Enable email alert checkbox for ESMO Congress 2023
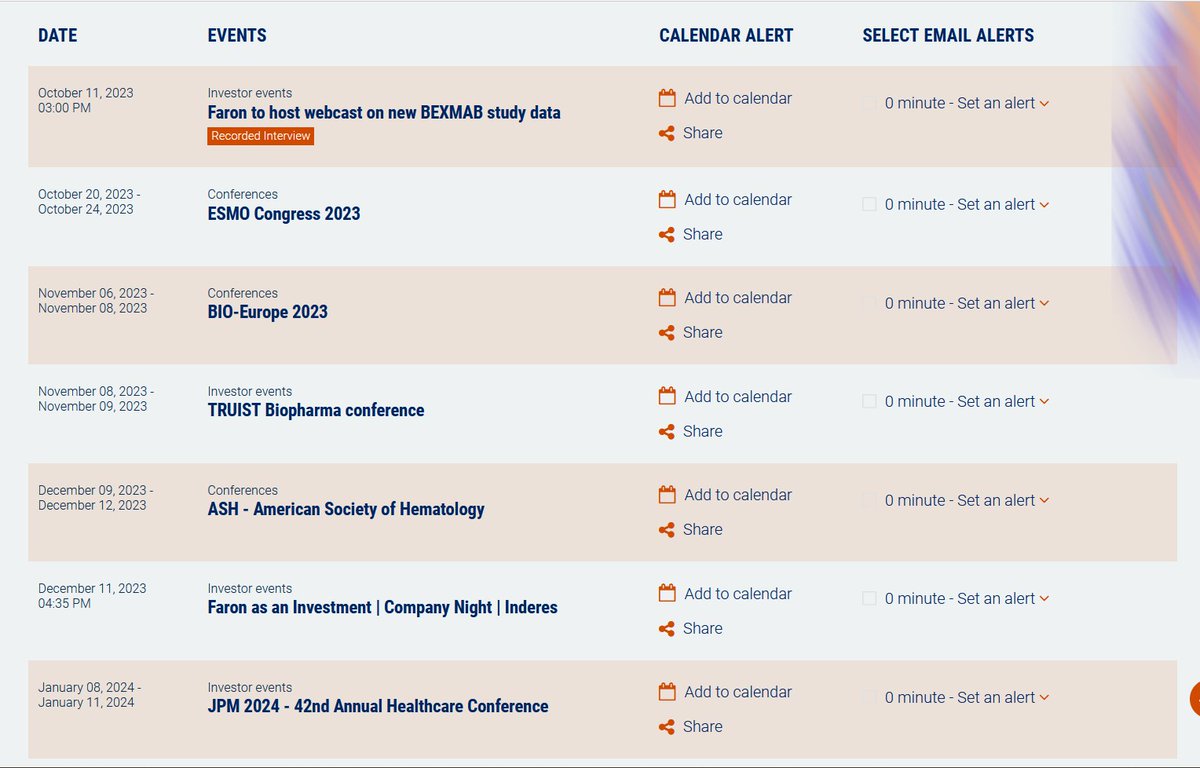Screen dimensions: 1200x768 [869, 204]
